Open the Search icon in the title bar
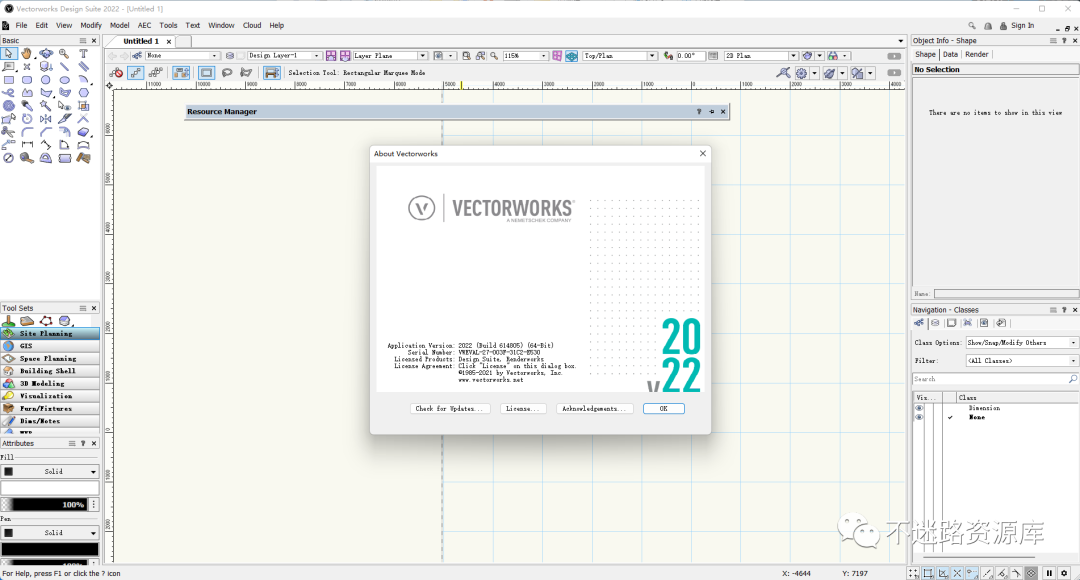 (x=972, y=25)
